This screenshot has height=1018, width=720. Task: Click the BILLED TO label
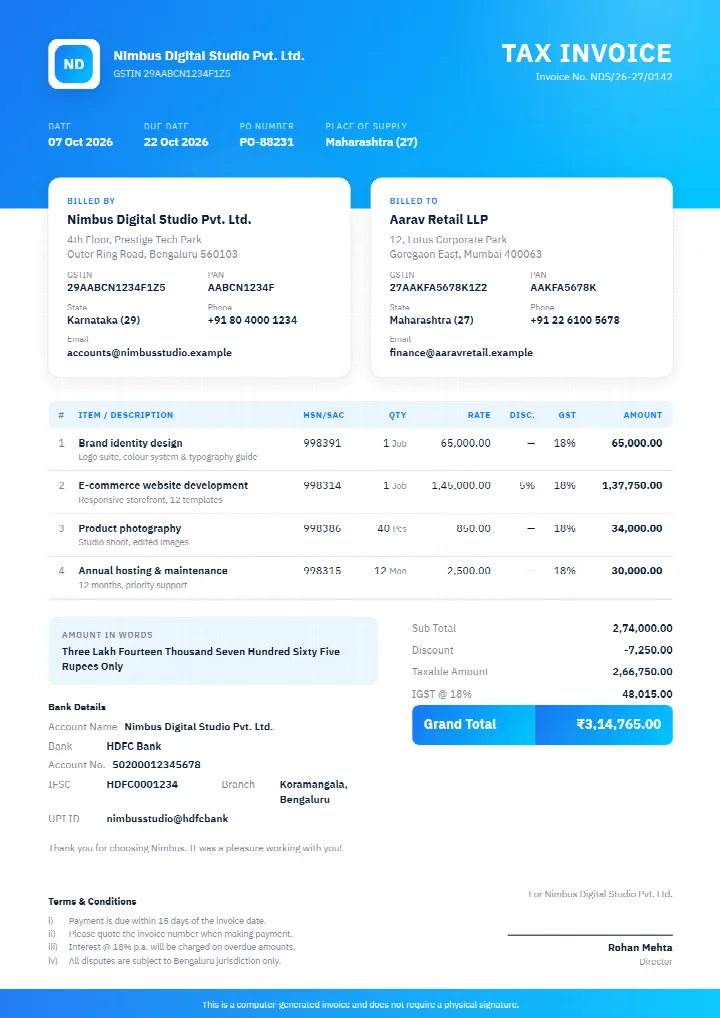pos(414,201)
